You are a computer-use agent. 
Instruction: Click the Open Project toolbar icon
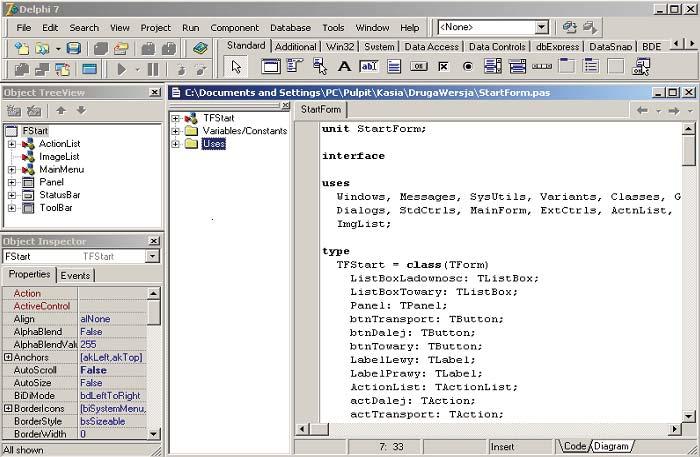tap(121, 48)
